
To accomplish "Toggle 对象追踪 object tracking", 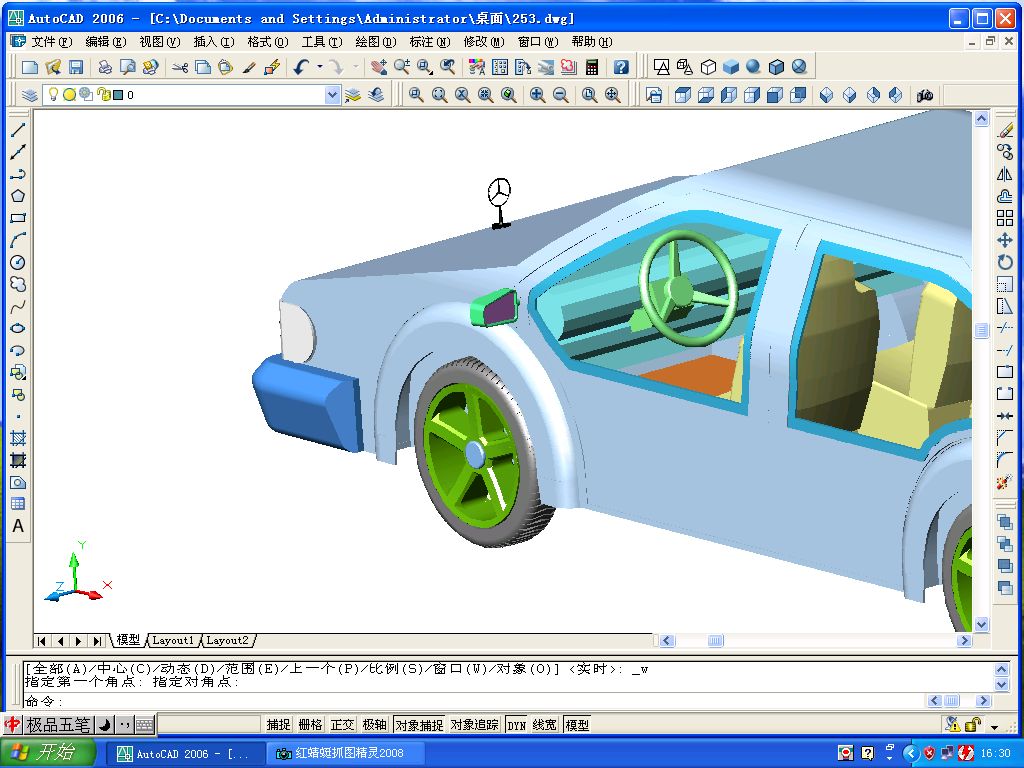I will tap(475, 725).
